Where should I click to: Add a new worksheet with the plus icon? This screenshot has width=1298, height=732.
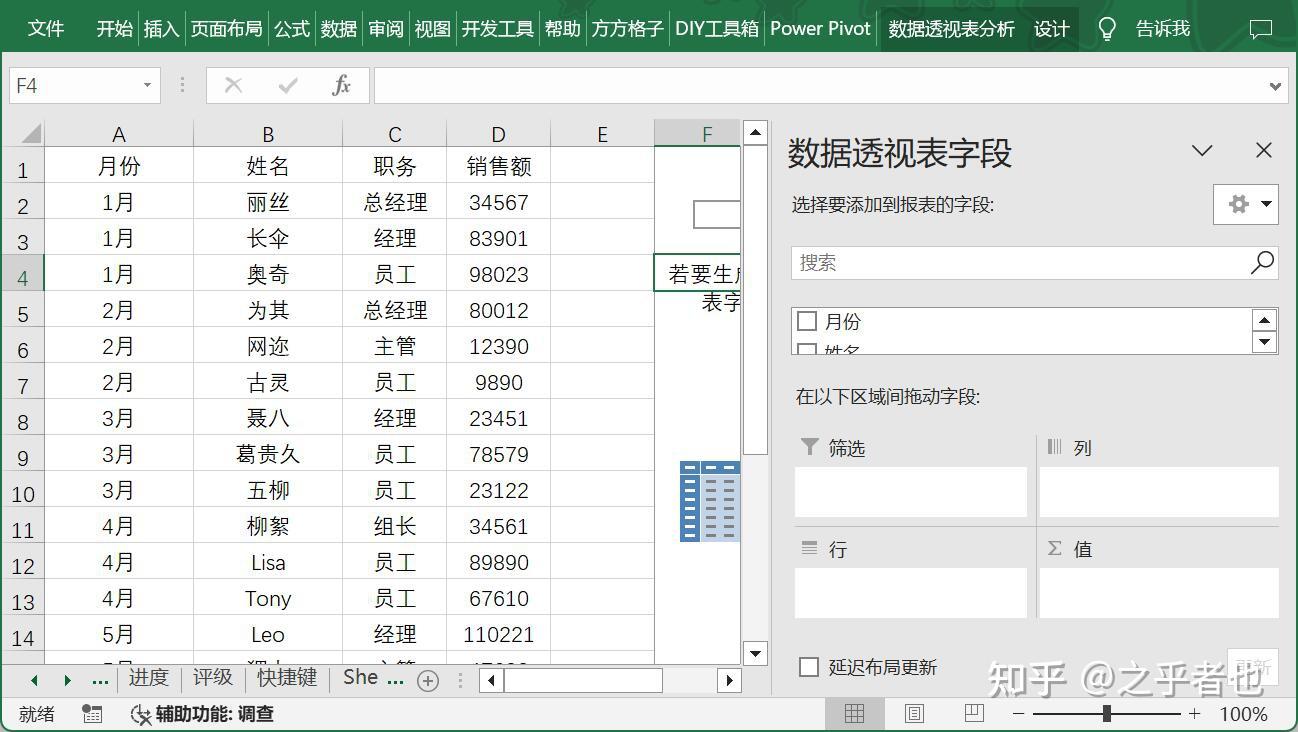pyautogui.click(x=428, y=679)
